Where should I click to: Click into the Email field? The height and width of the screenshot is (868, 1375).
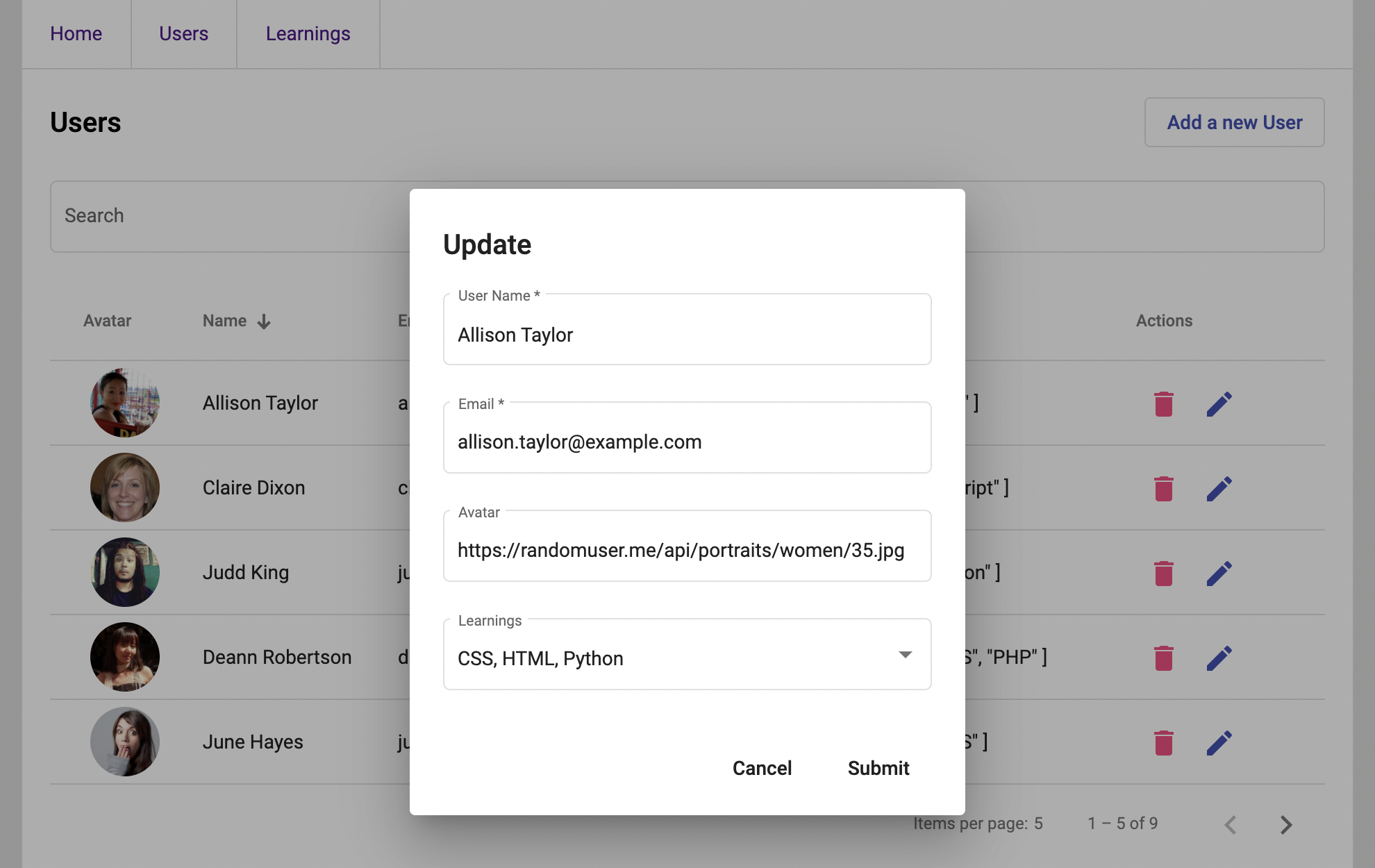click(x=687, y=442)
